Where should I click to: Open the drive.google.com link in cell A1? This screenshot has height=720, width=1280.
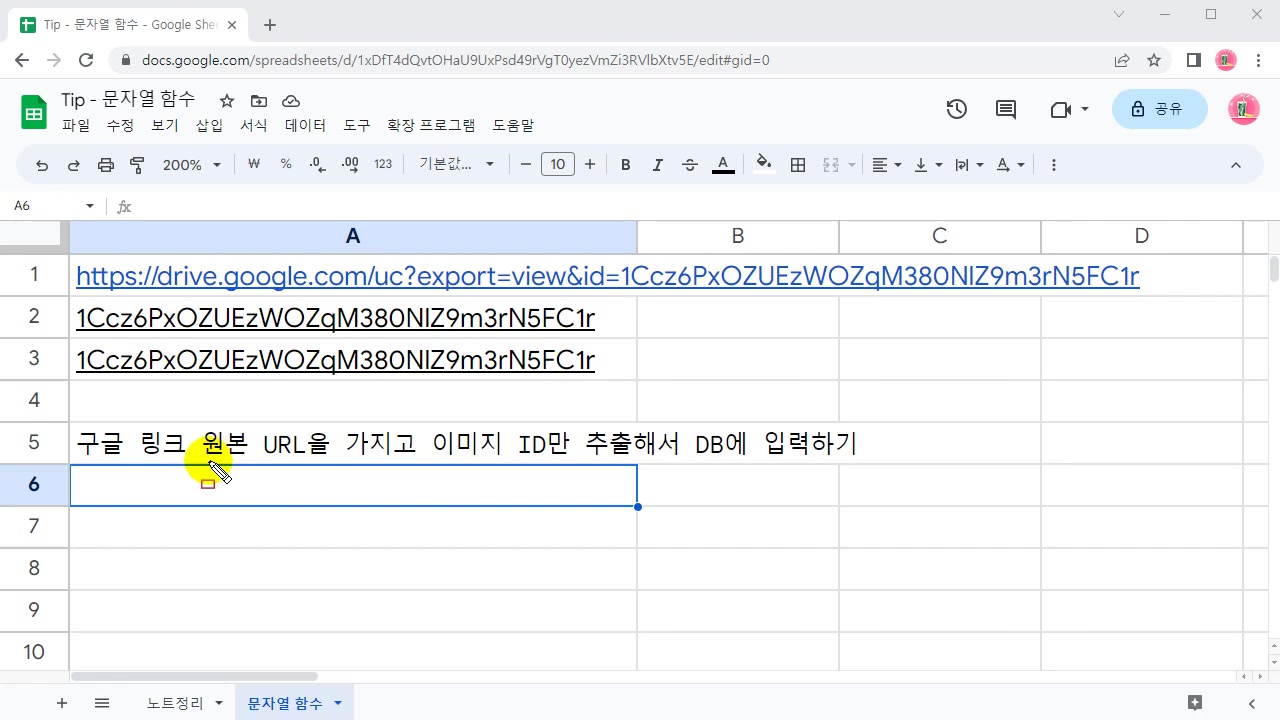tap(607, 276)
